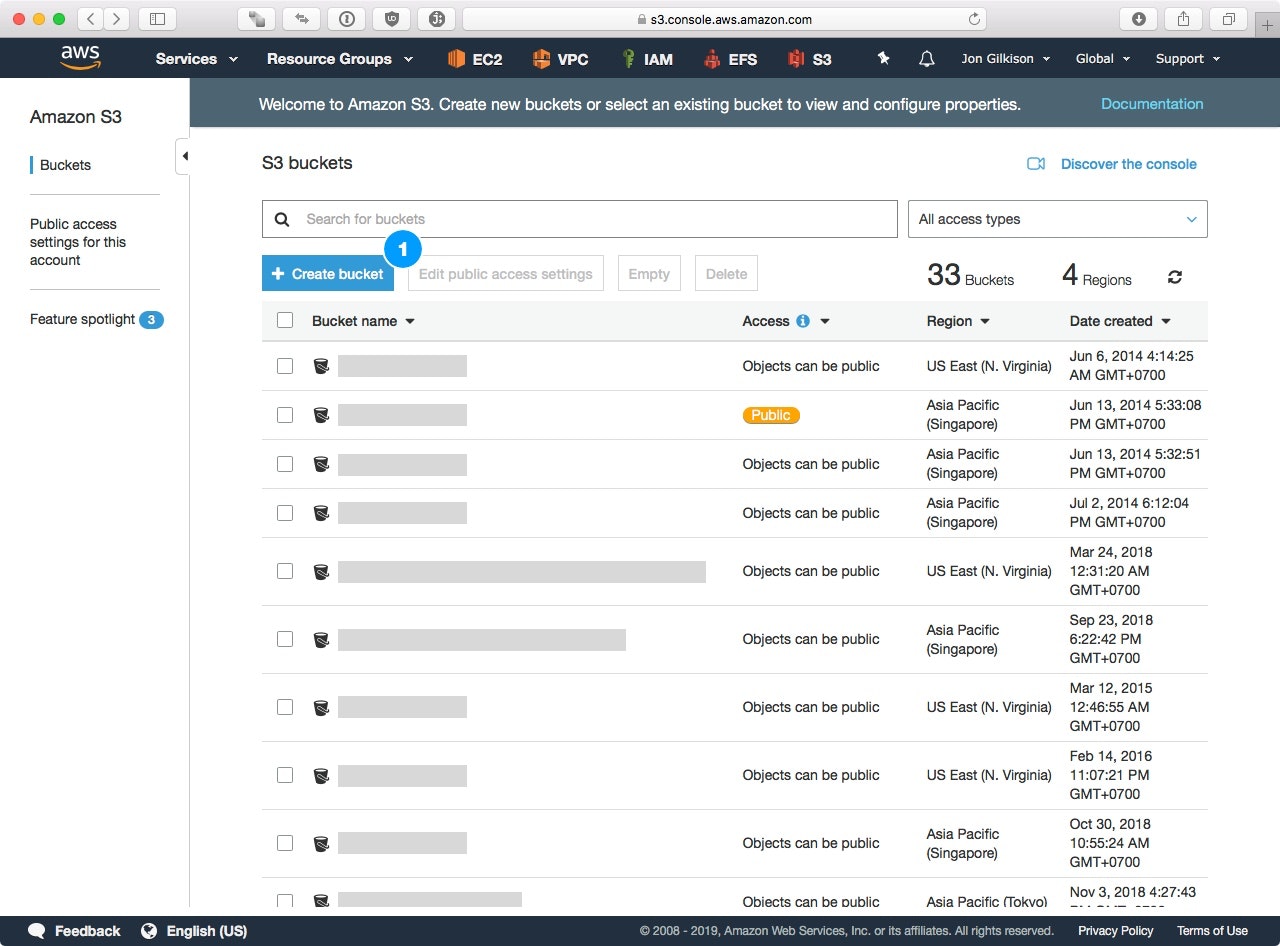Open Safari downloads icon
1280x946 pixels.
(1139, 19)
